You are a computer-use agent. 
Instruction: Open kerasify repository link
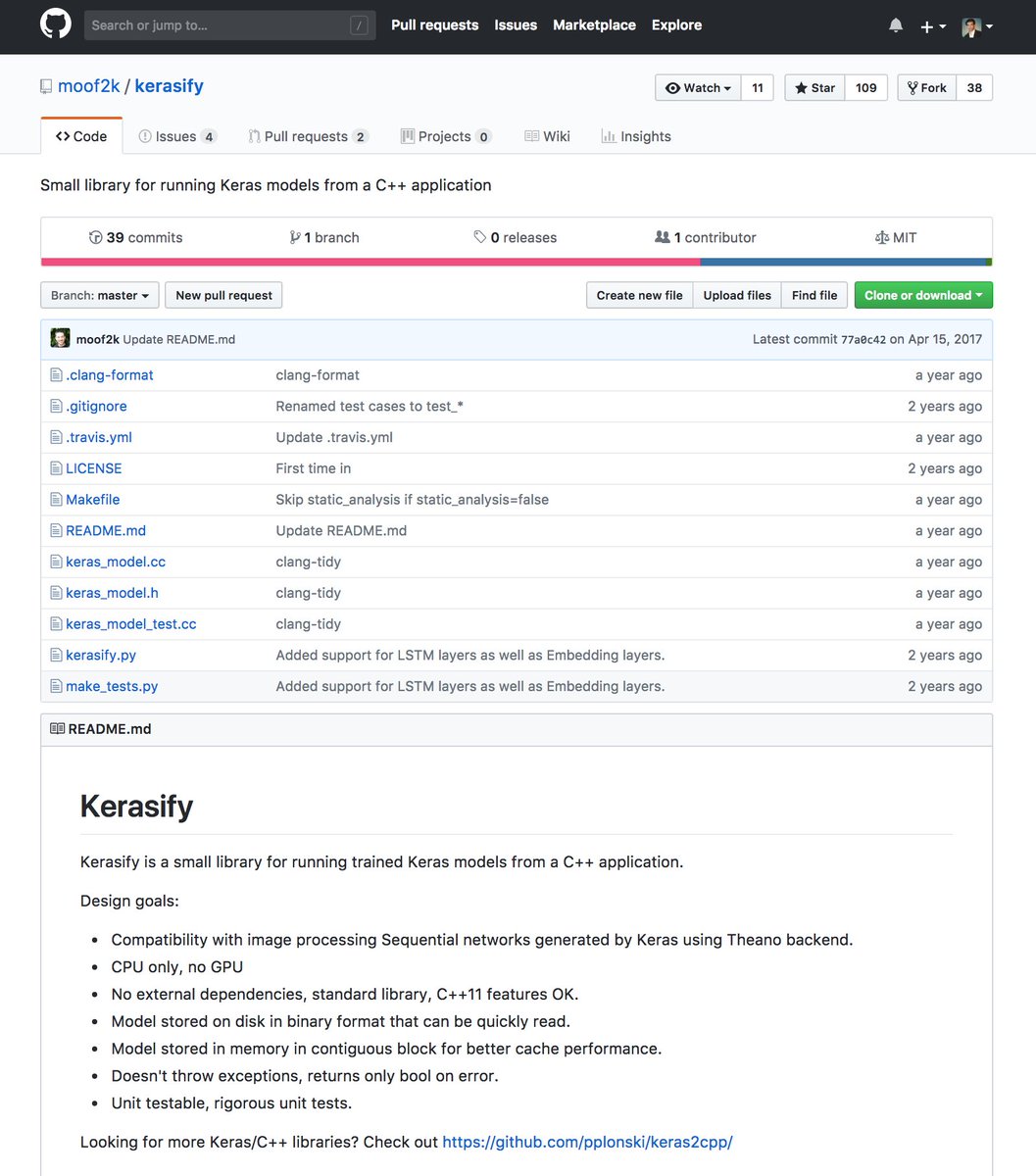[x=169, y=86]
